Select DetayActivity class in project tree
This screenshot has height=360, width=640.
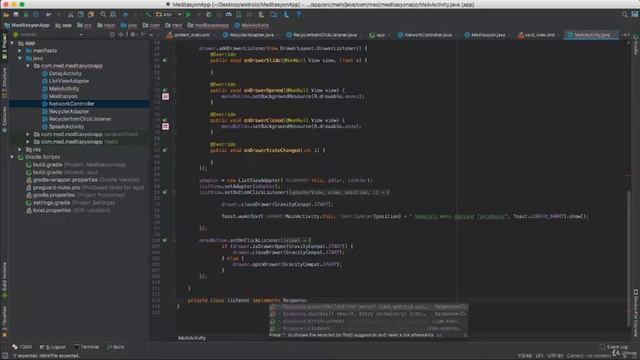(x=62, y=73)
